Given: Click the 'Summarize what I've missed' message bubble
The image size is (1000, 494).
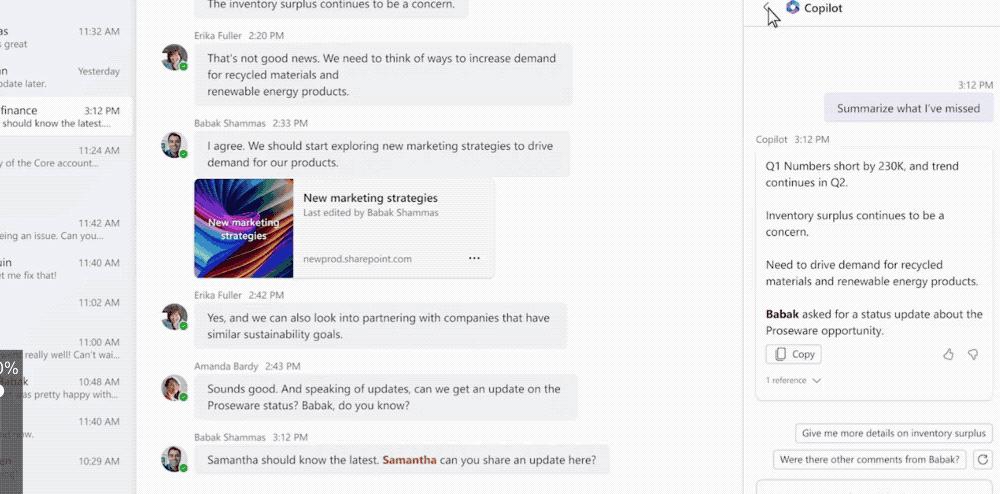Looking at the screenshot, I should click(908, 108).
